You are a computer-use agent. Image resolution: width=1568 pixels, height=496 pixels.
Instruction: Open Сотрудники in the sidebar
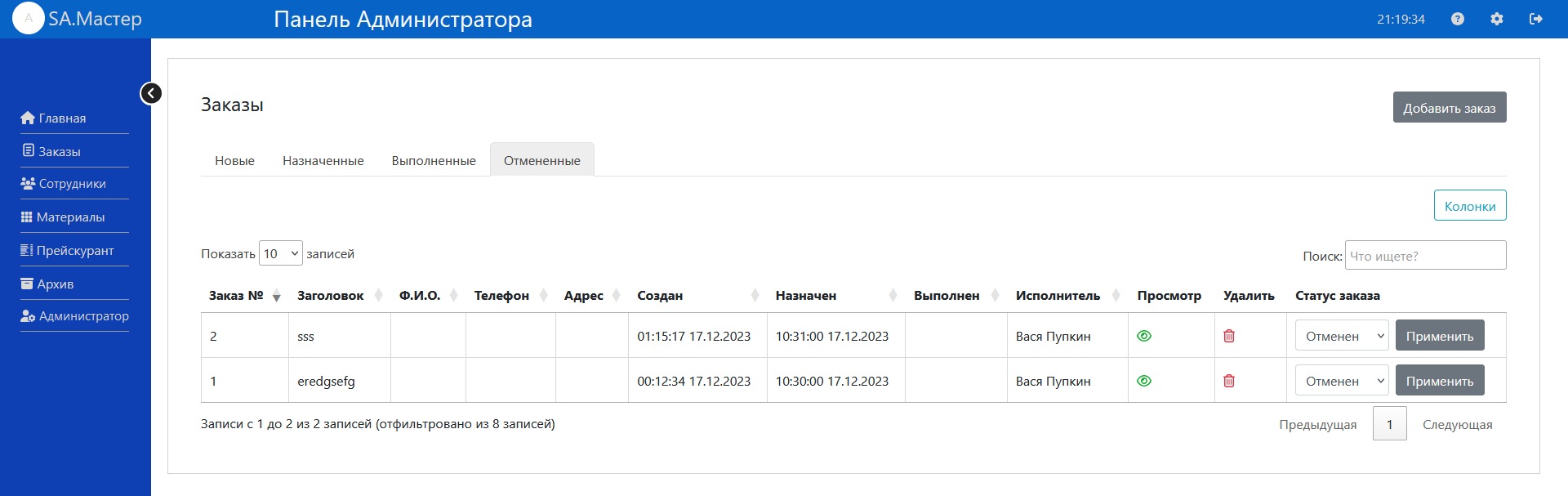coord(72,184)
